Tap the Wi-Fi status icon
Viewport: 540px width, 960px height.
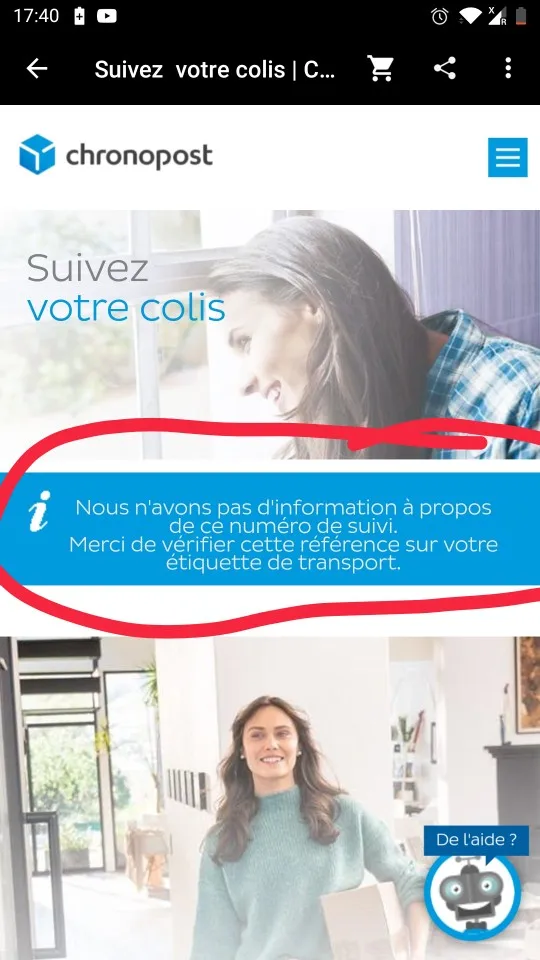[470, 17]
